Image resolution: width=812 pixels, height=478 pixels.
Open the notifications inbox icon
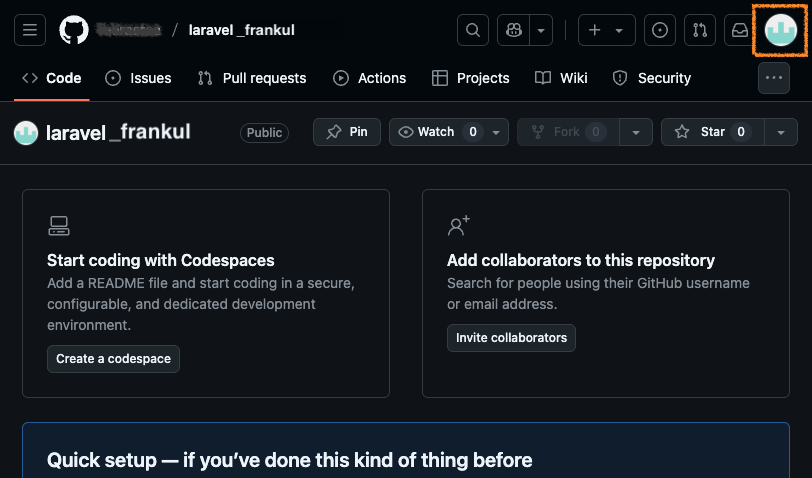click(740, 30)
